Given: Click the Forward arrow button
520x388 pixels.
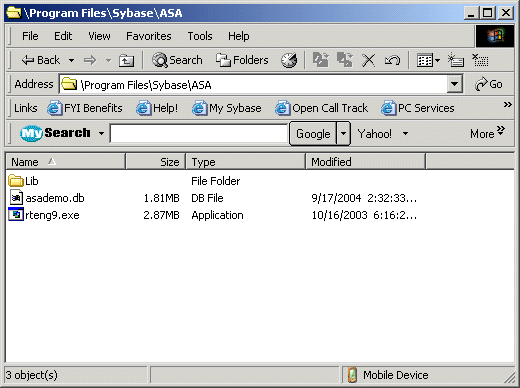Looking at the screenshot, I should click(89, 61).
